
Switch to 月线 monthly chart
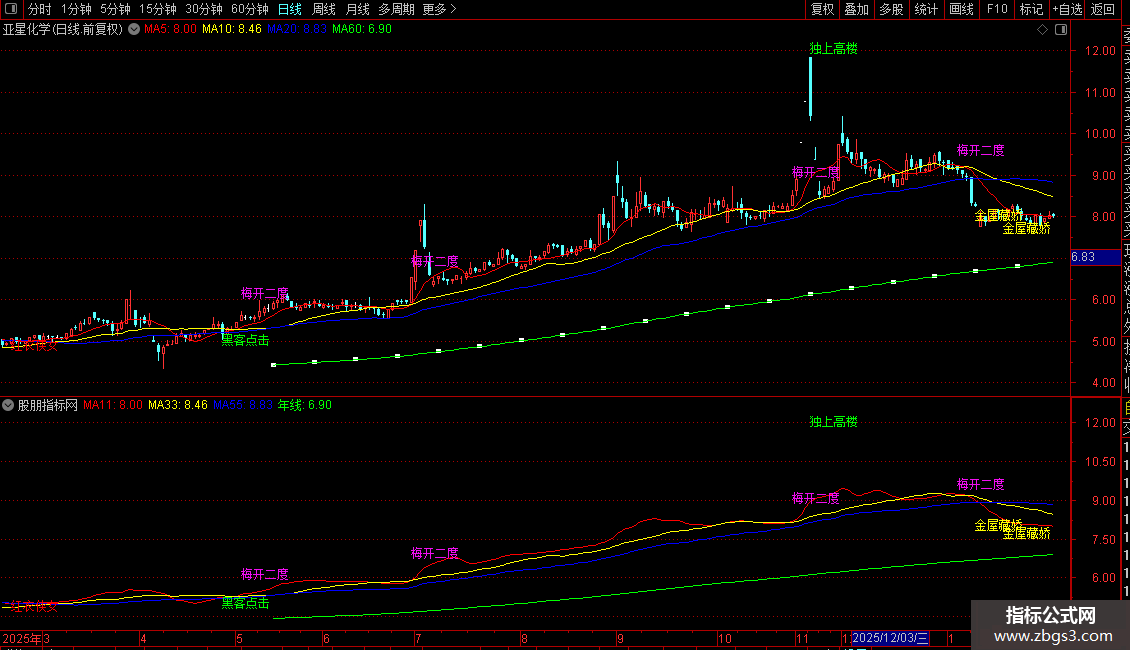coord(357,9)
